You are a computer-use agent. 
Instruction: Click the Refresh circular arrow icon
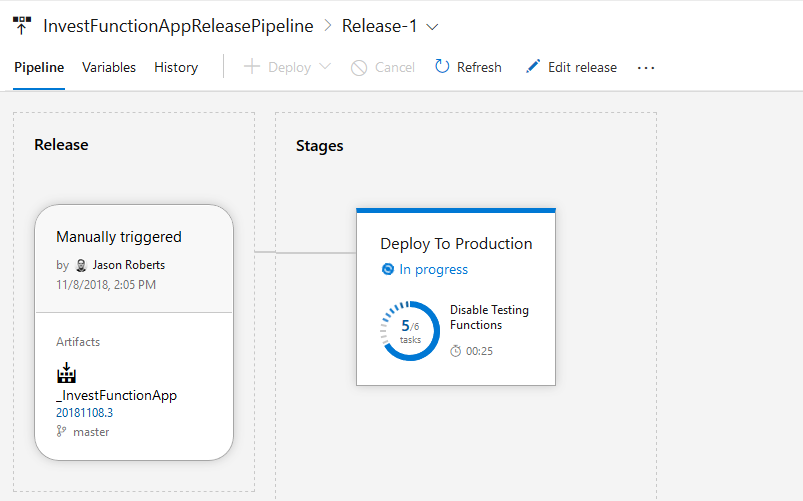[442, 66]
